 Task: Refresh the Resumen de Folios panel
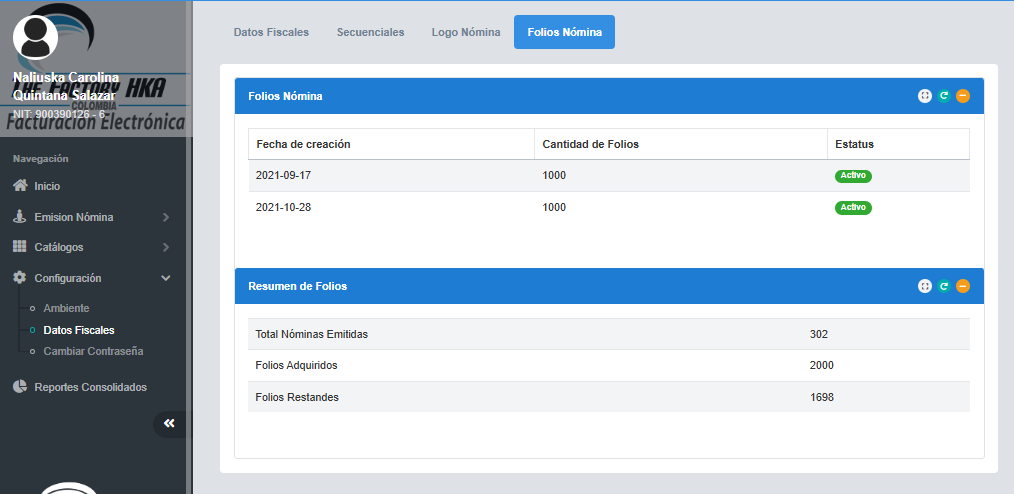pos(944,286)
